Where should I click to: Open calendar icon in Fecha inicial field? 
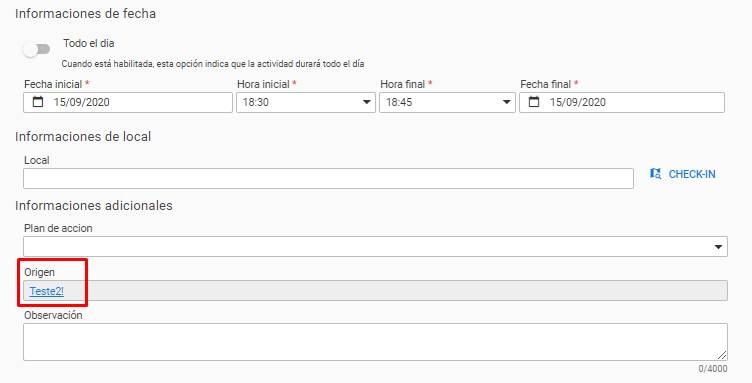pos(38,102)
